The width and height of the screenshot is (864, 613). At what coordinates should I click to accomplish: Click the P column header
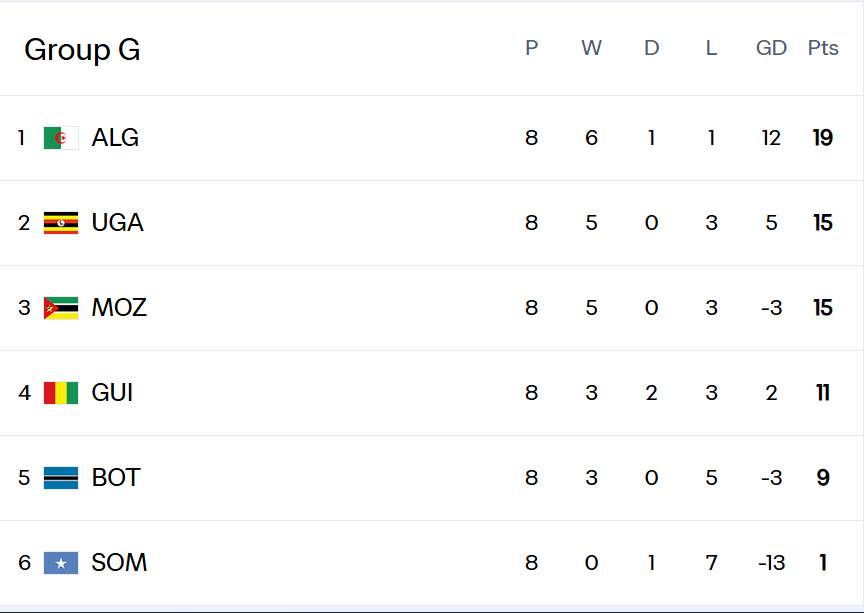tap(531, 48)
